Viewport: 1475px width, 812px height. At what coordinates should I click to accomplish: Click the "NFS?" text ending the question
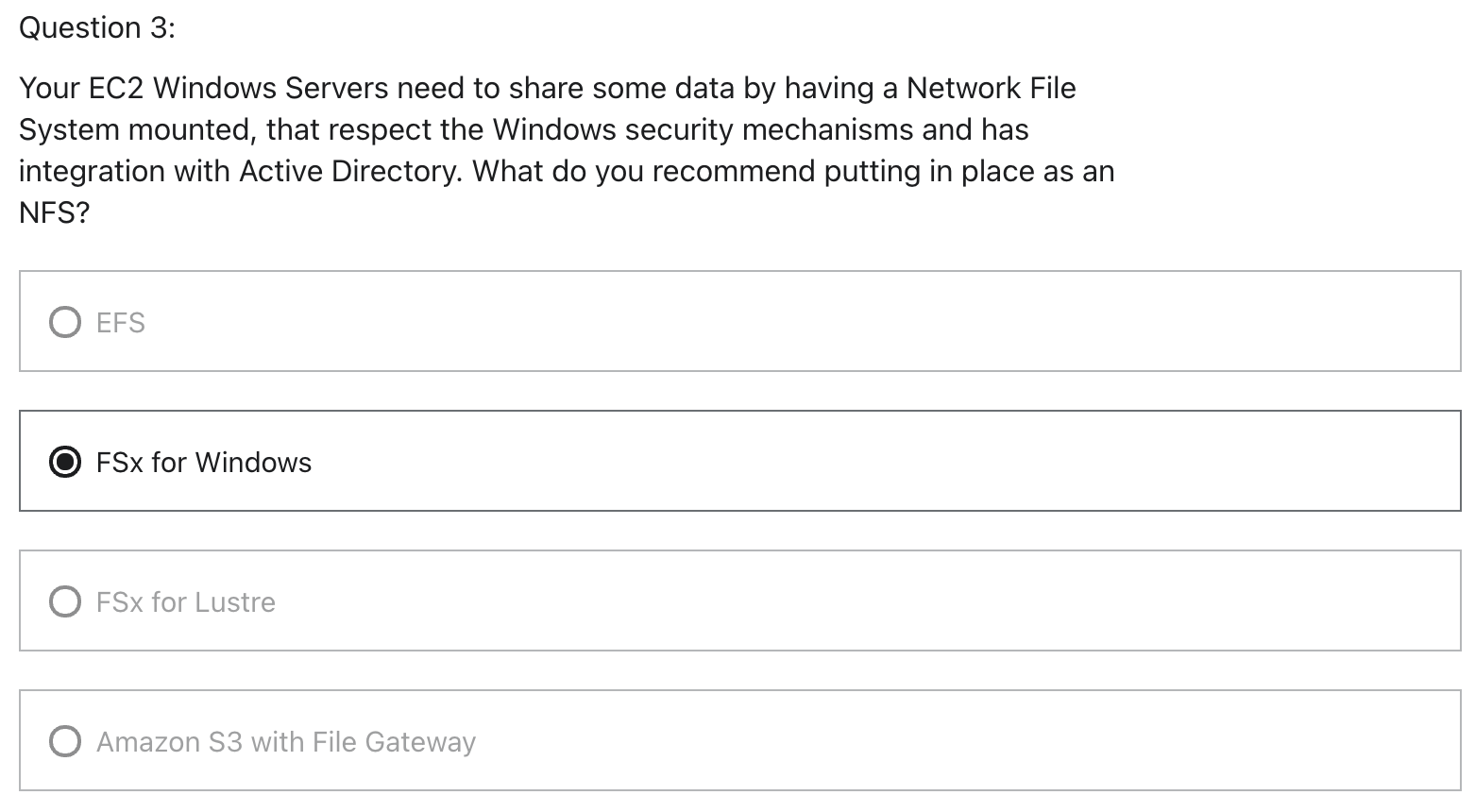click(54, 212)
